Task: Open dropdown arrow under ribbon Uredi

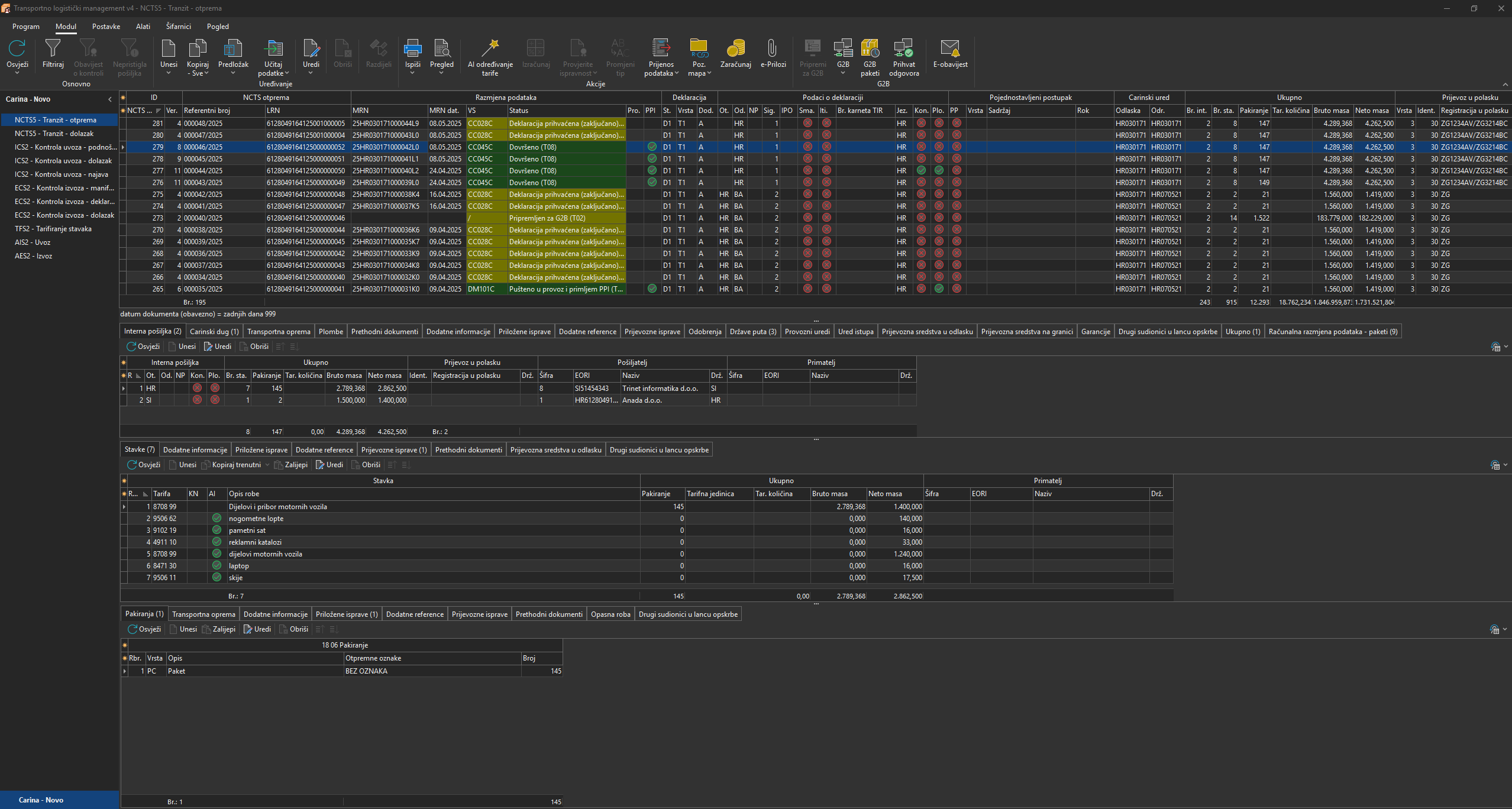Action: (311, 73)
